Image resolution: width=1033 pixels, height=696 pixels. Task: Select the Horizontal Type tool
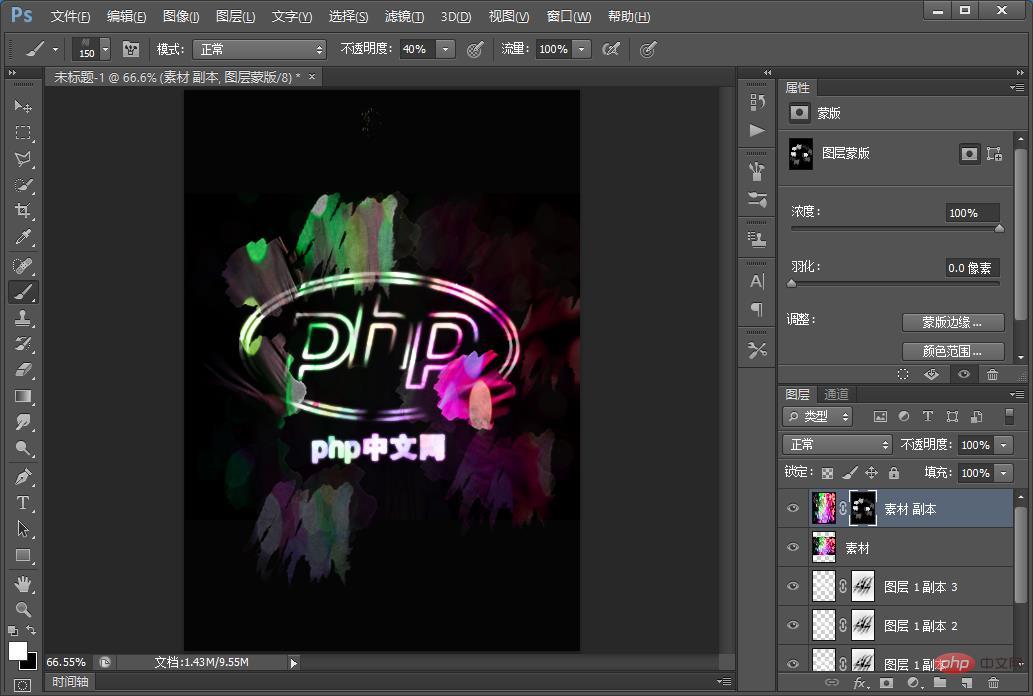[23, 503]
